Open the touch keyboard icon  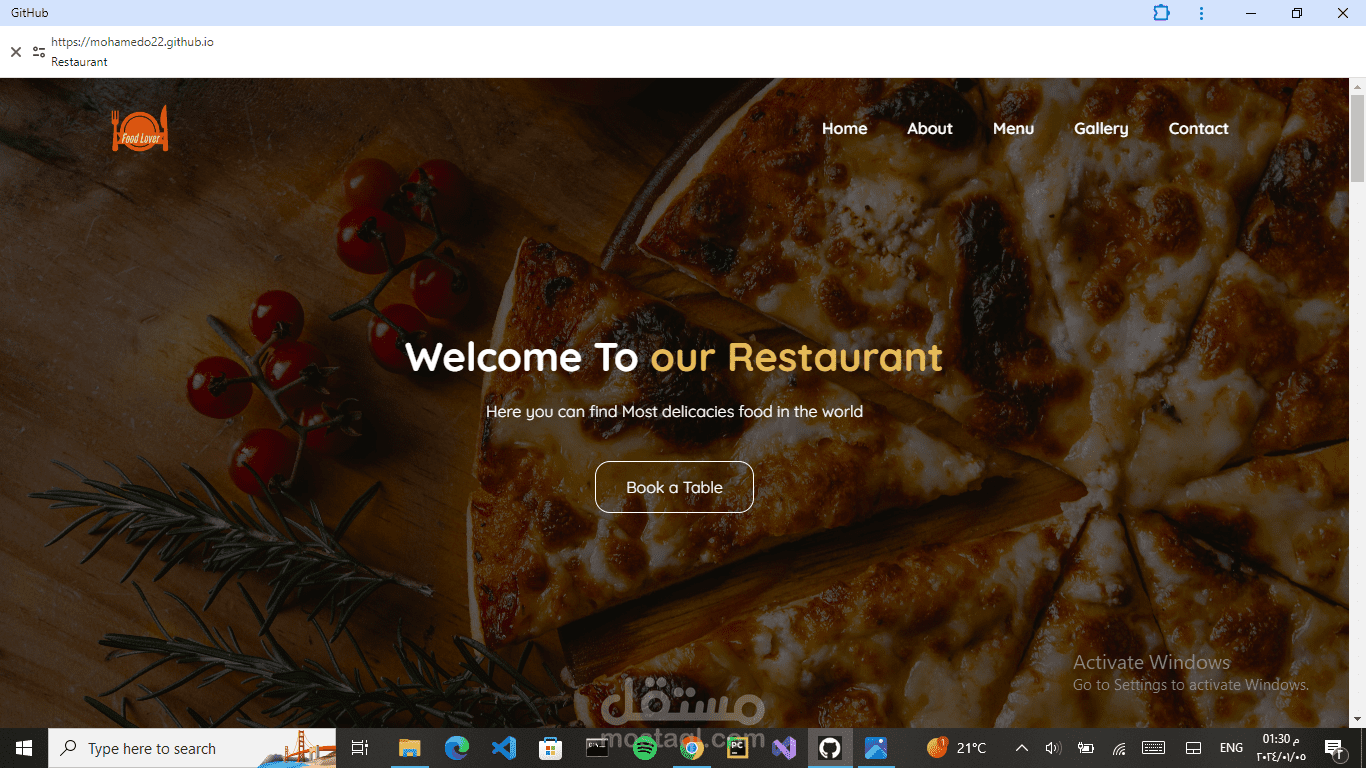point(1153,748)
